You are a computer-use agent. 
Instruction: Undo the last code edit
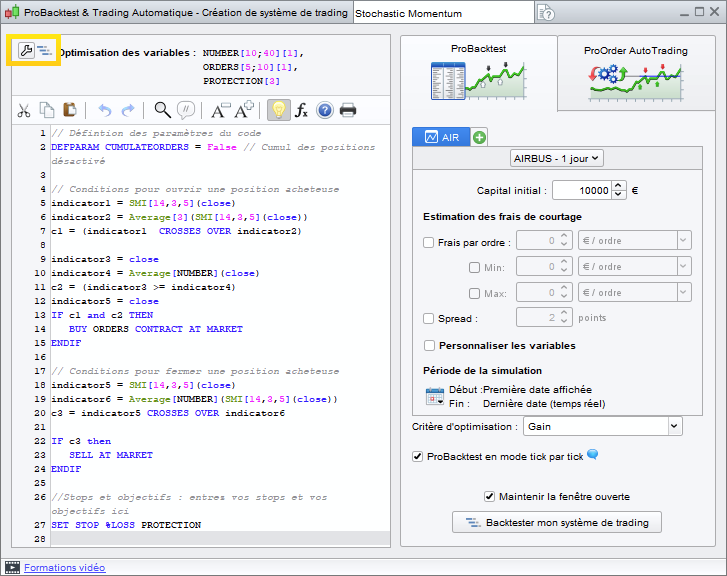click(x=104, y=110)
